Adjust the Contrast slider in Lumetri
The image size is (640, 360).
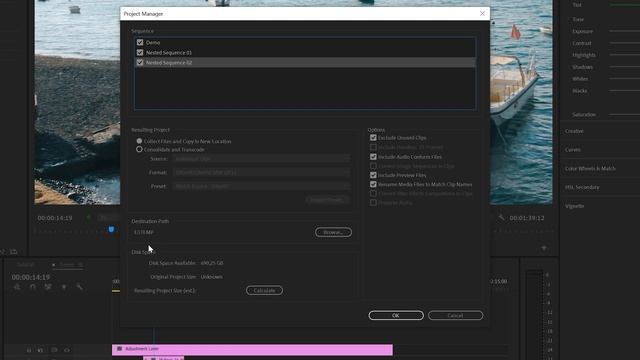pyautogui.click(x=624, y=43)
